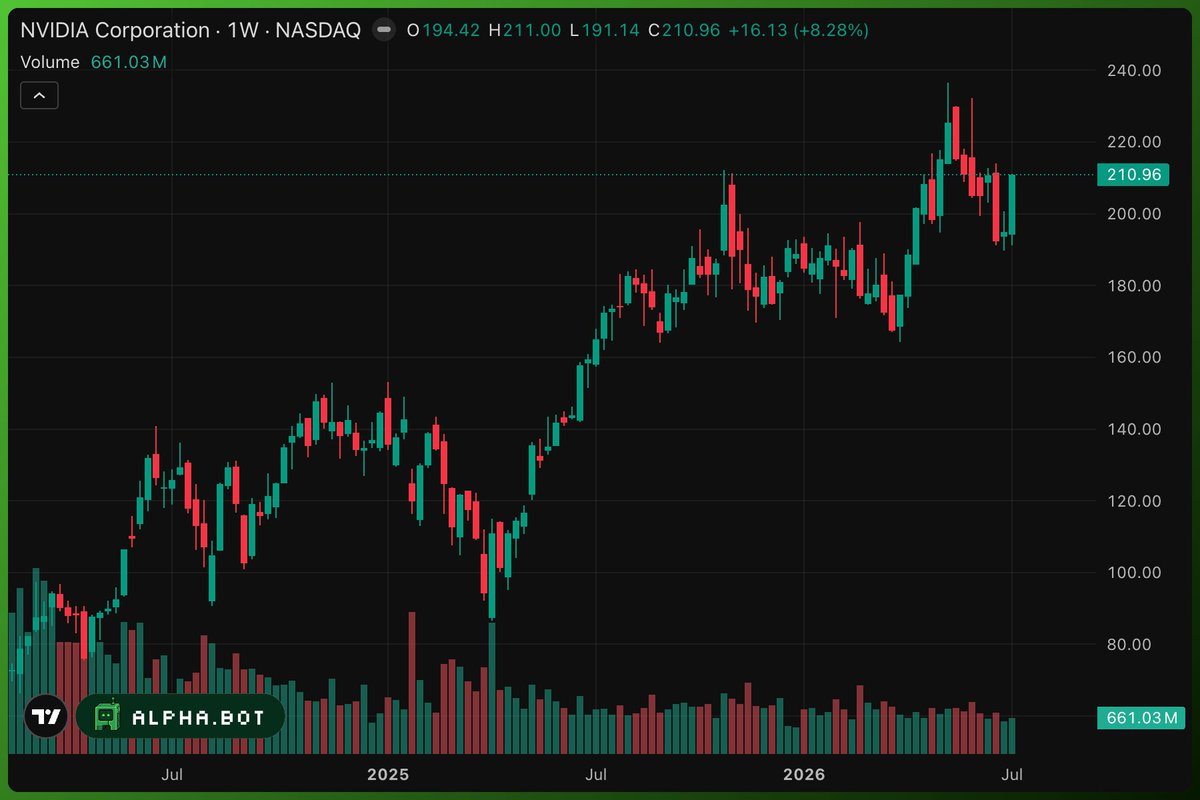Click the 661.03 M volume axis tag
The height and width of the screenshot is (800, 1200).
[1139, 717]
